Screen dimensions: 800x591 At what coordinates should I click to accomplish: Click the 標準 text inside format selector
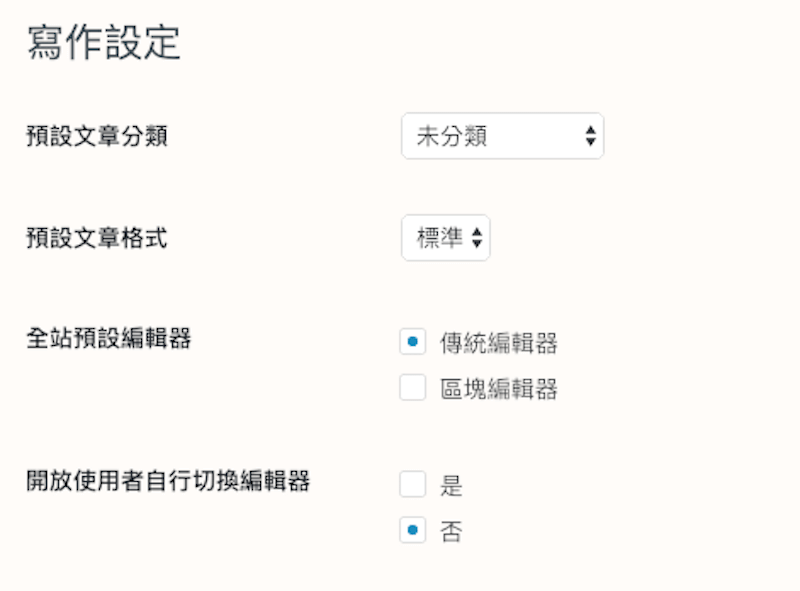point(439,238)
